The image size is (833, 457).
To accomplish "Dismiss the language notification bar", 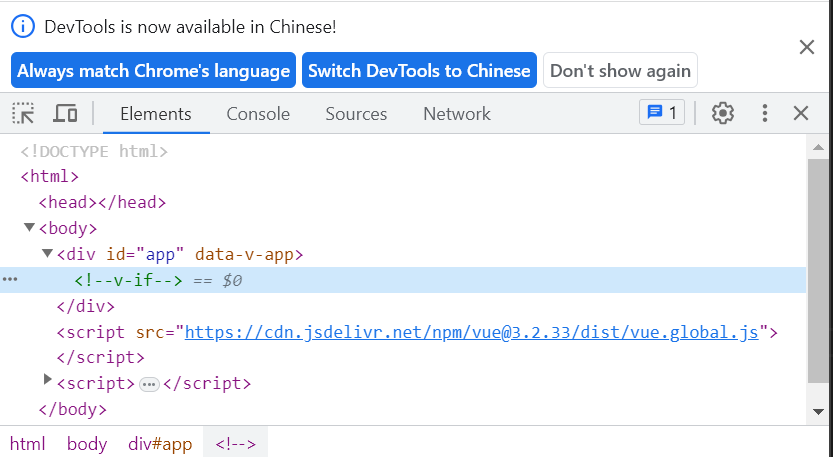I will (x=806, y=47).
